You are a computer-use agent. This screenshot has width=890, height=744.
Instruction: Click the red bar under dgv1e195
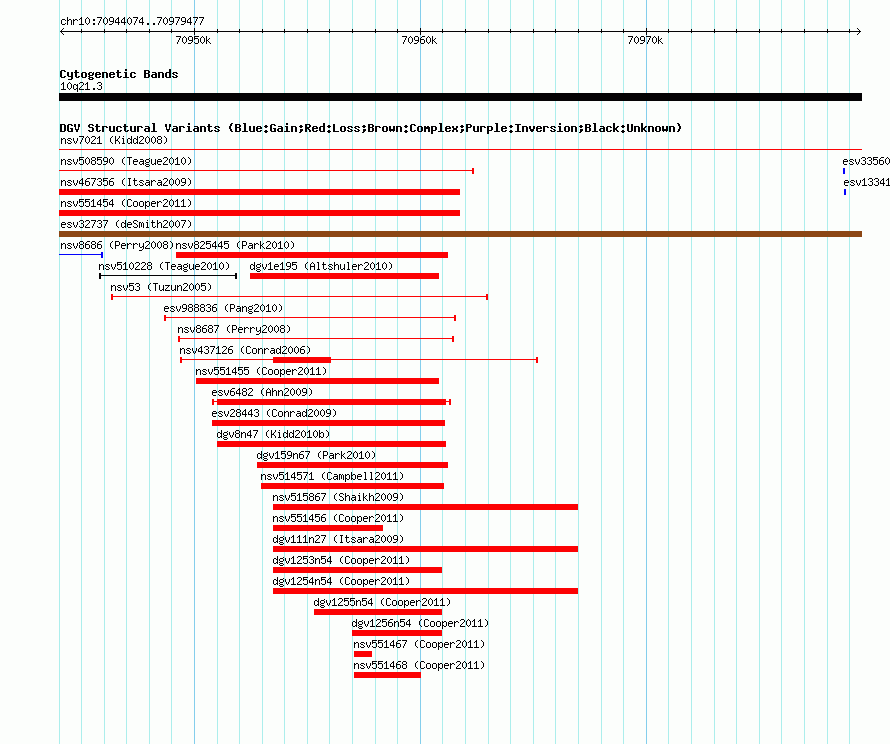pos(345,276)
